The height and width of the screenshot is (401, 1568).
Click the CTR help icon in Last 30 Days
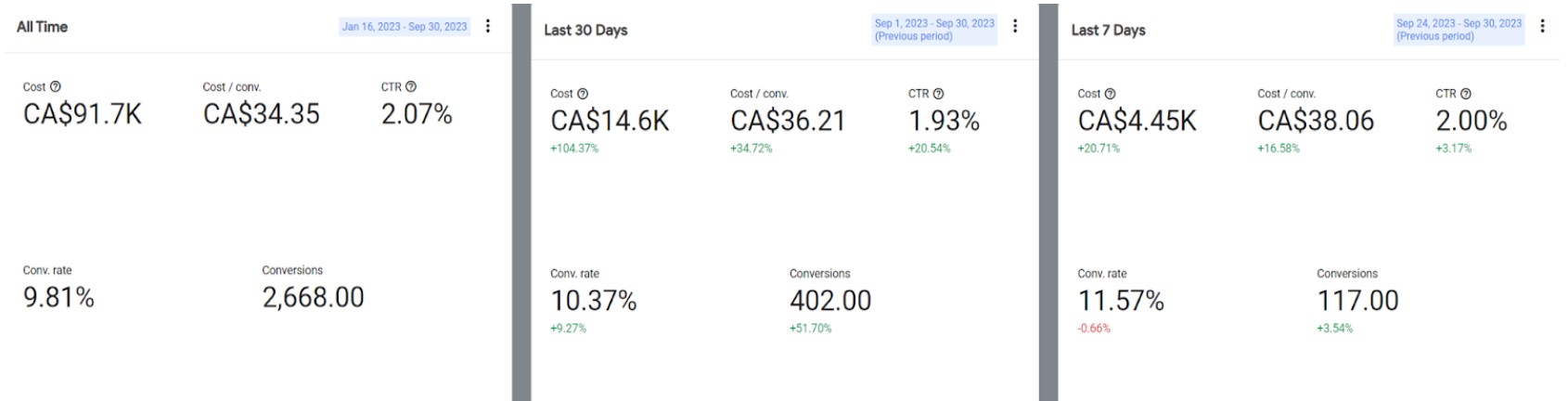[938, 94]
